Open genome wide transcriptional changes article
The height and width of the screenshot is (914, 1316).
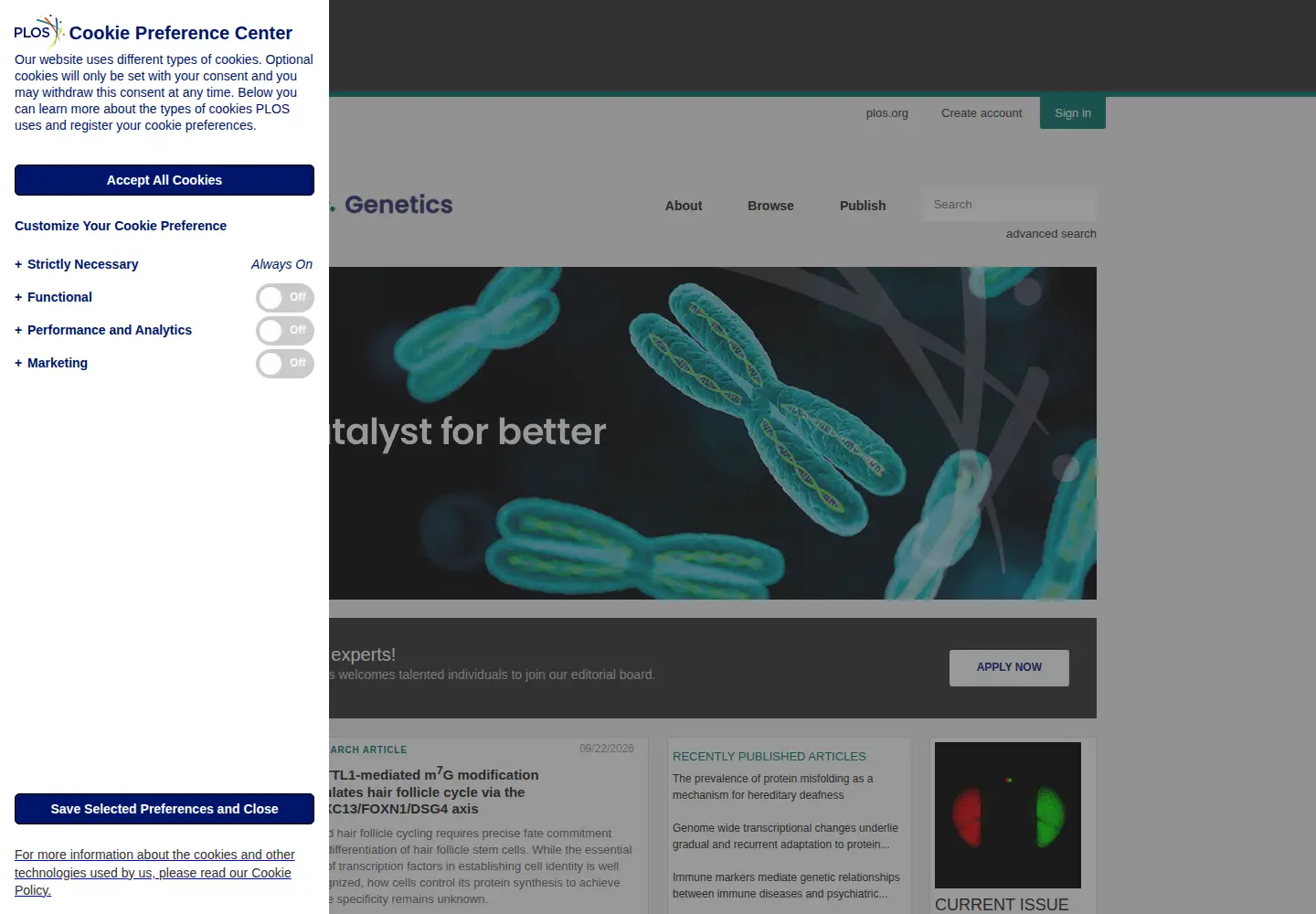tap(786, 836)
